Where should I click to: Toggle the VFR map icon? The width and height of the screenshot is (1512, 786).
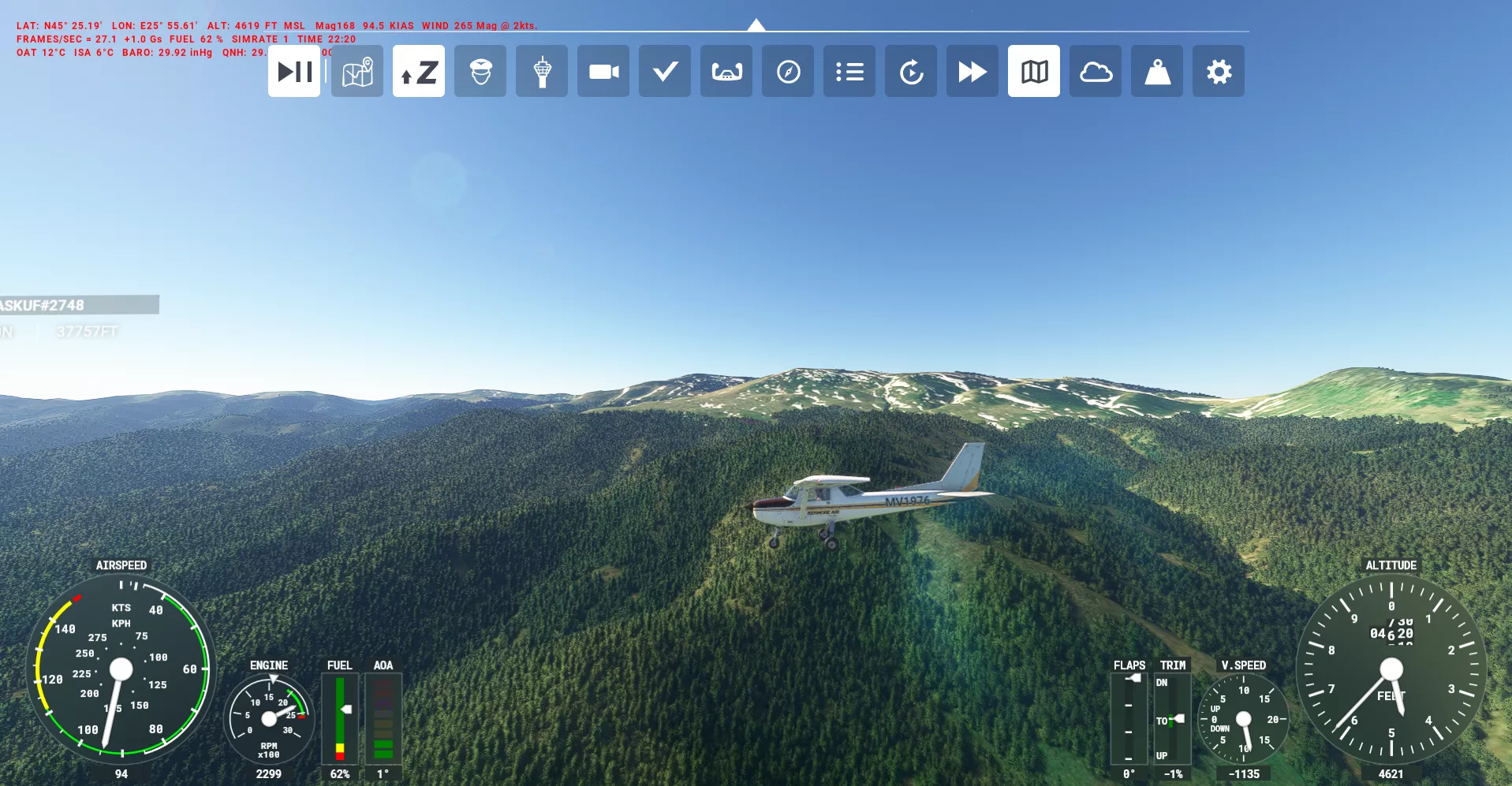(1034, 72)
